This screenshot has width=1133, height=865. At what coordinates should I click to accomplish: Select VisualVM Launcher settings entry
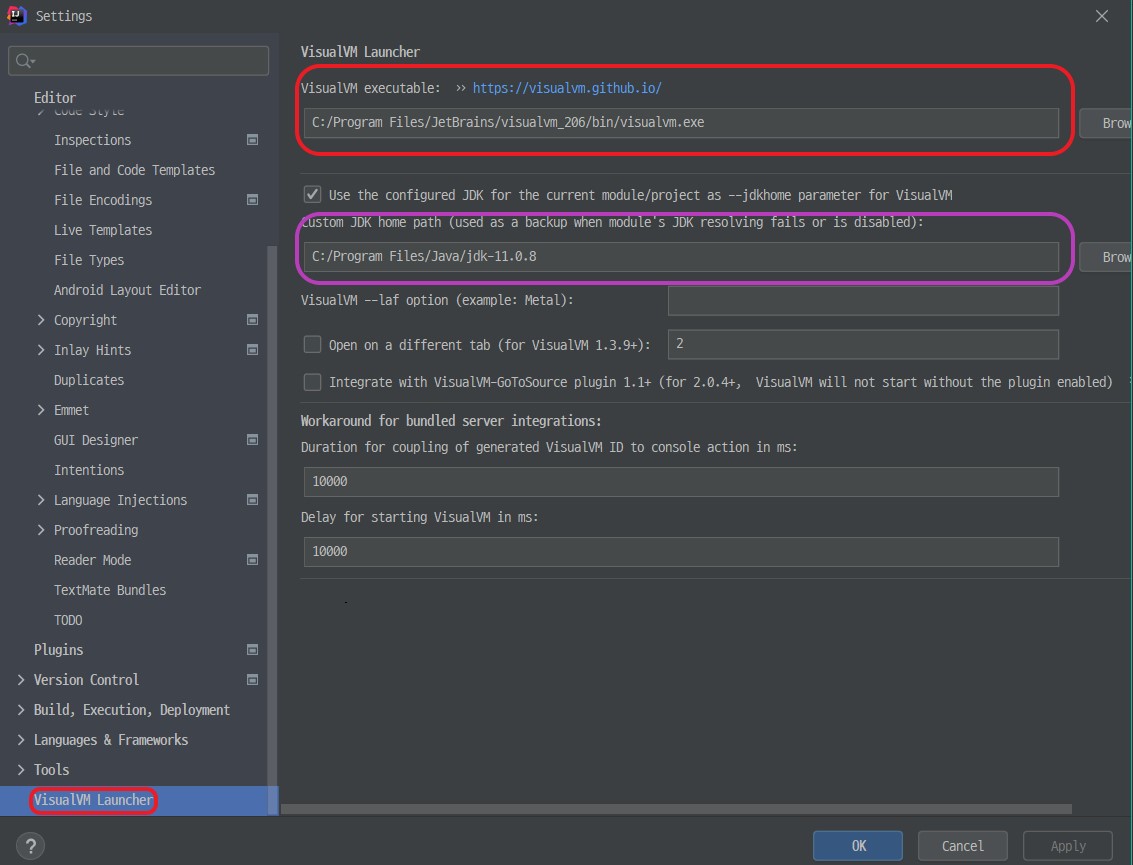point(93,800)
